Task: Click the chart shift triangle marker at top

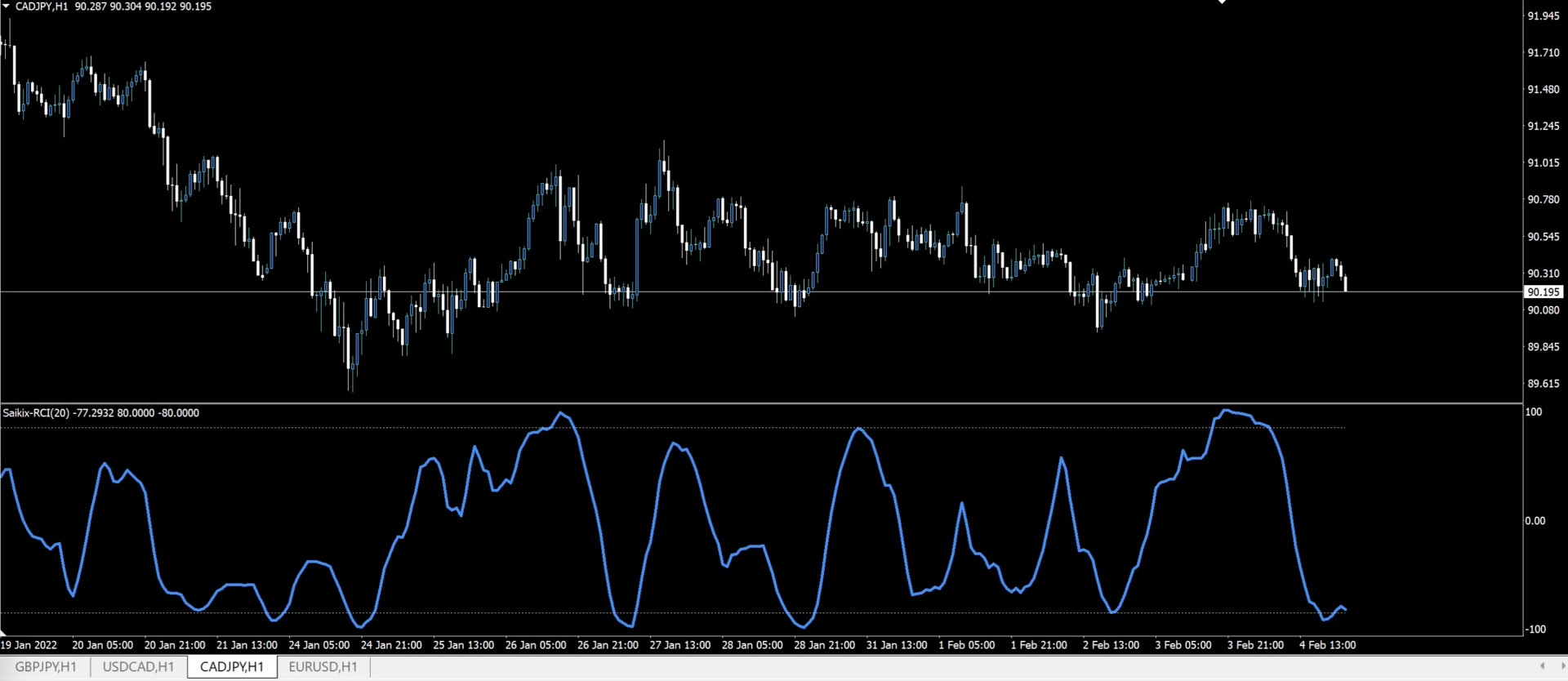Action: tap(1222, 2)
